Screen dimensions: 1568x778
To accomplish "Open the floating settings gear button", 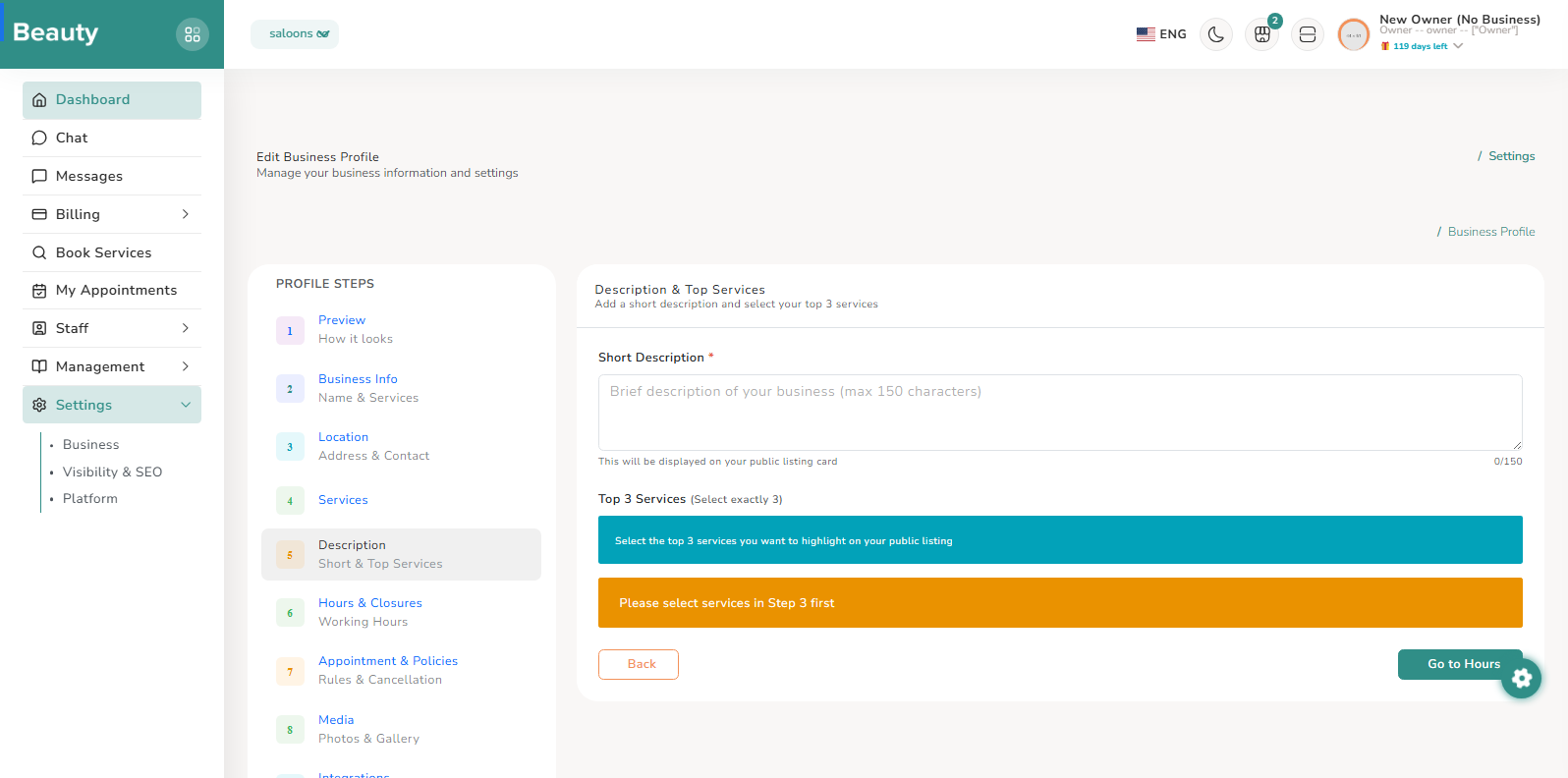I will pyautogui.click(x=1522, y=678).
